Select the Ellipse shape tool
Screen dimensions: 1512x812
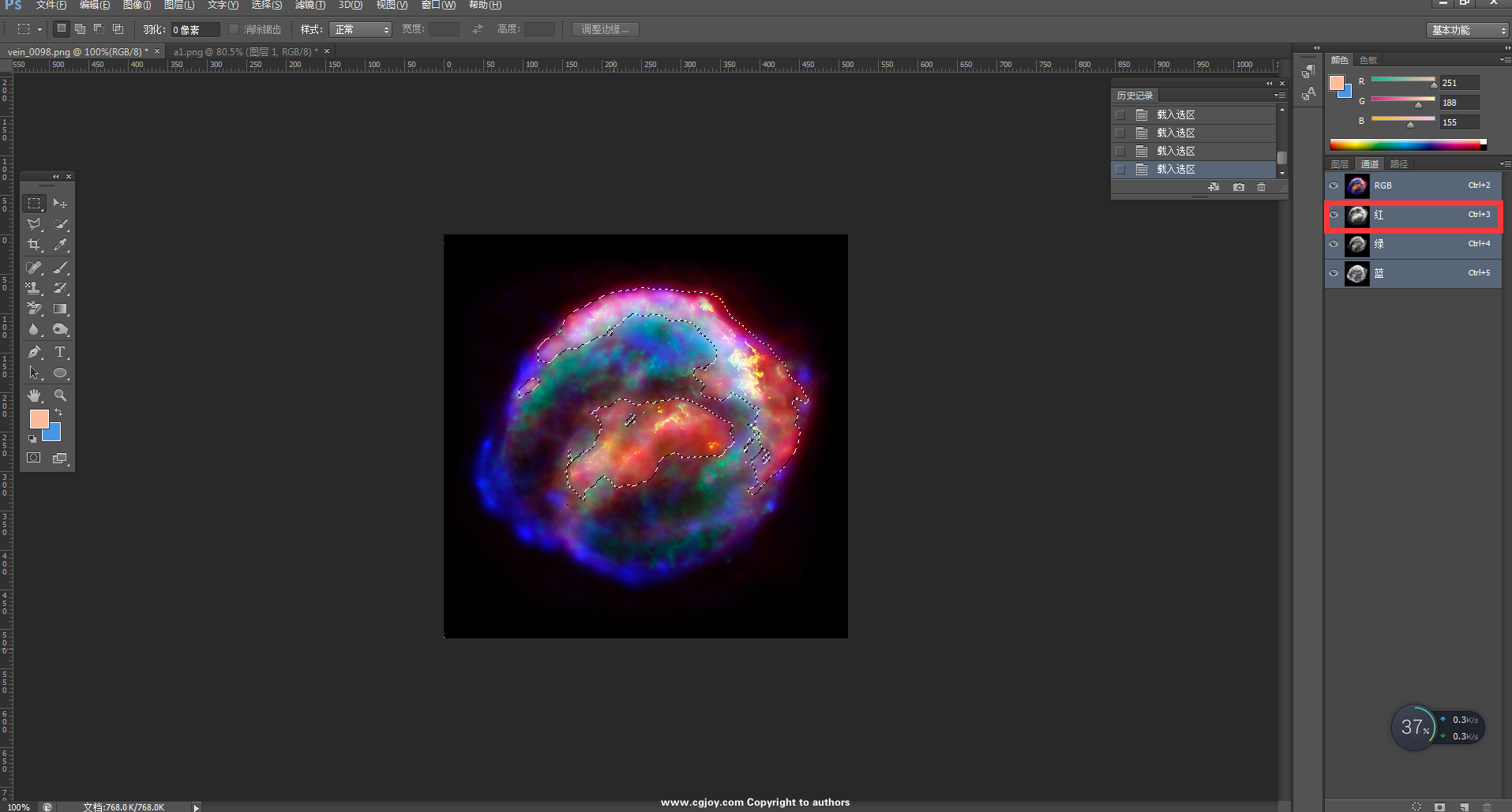(60, 372)
